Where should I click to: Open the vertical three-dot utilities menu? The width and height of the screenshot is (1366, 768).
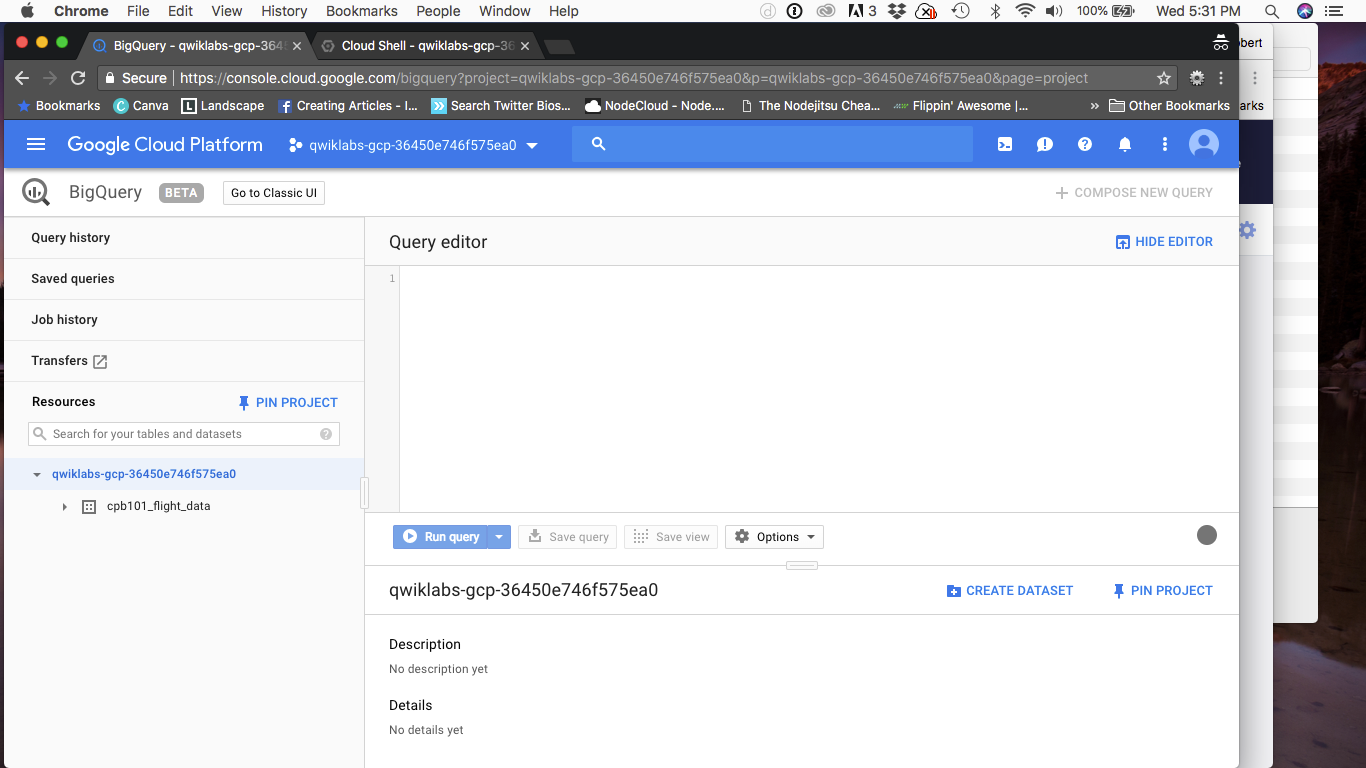[x=1163, y=144]
